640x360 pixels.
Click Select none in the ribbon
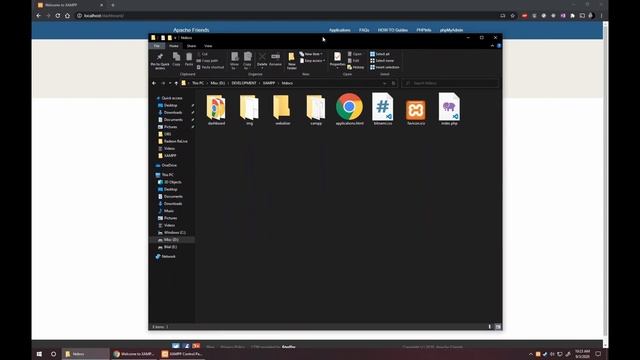click(382, 60)
